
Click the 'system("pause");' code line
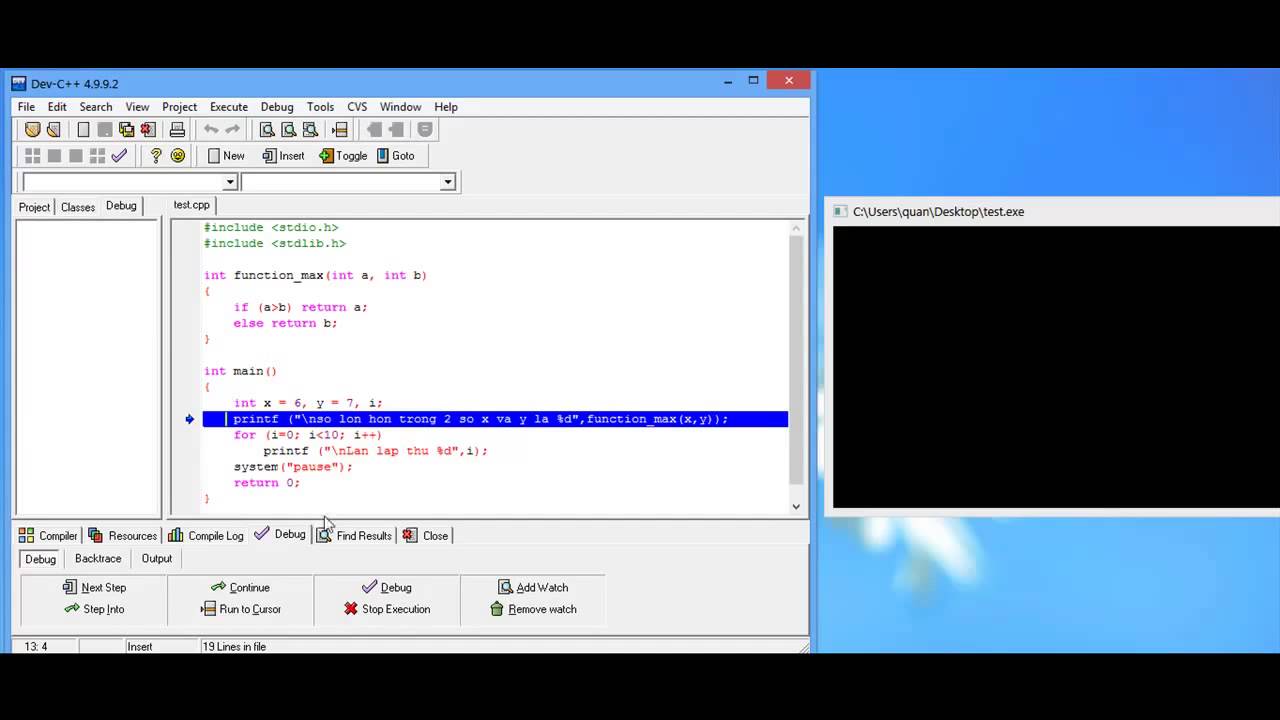[x=293, y=467]
